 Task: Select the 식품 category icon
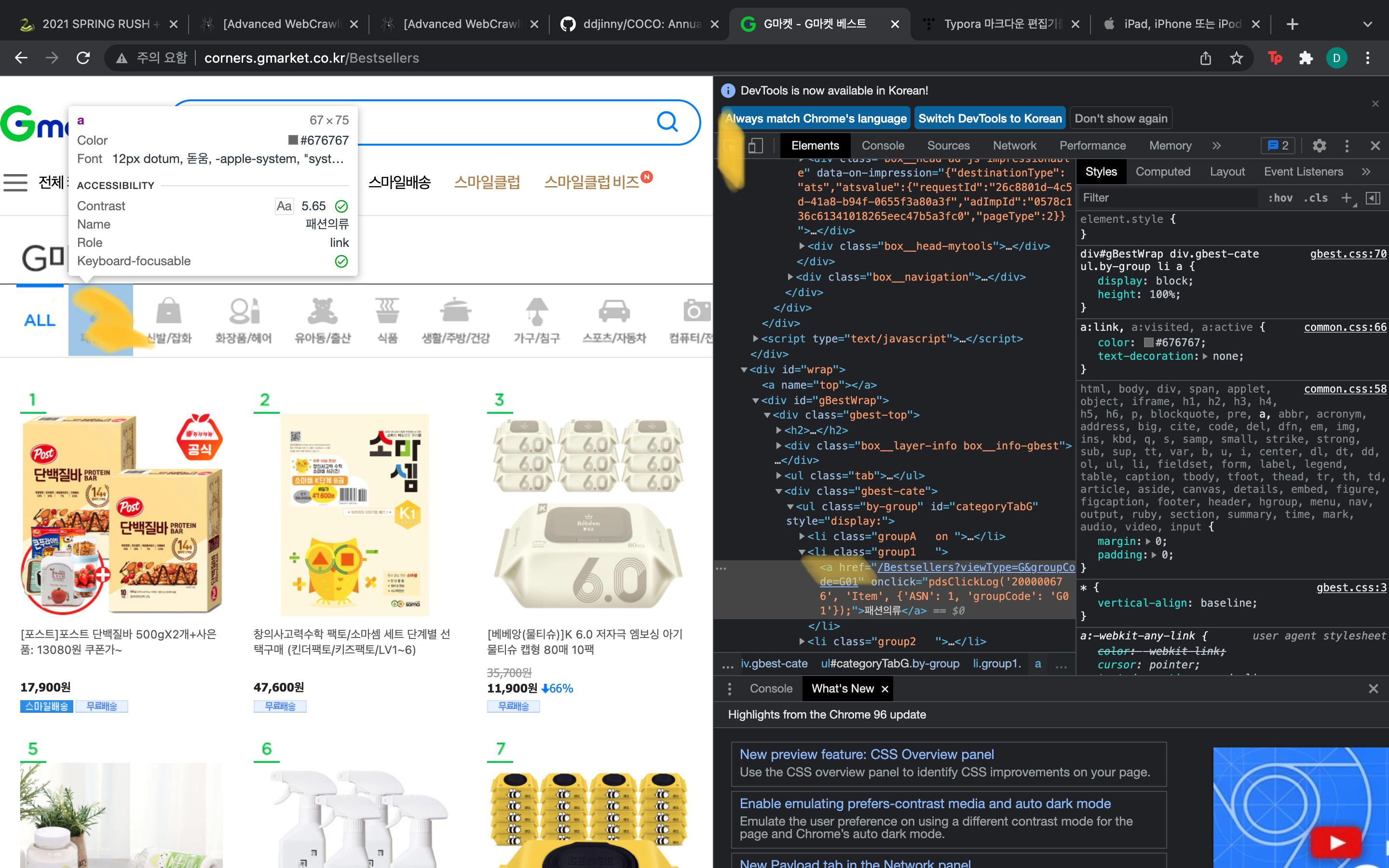tap(387, 320)
